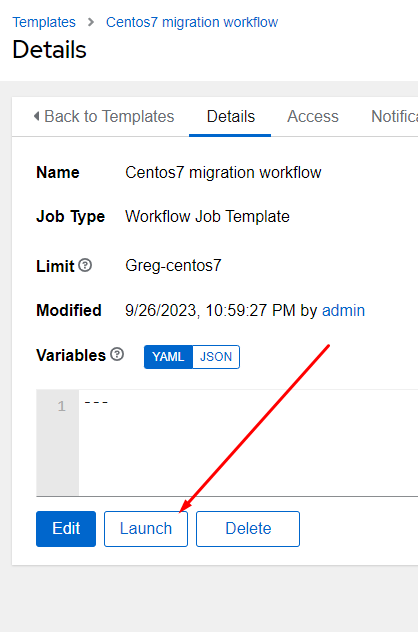The height and width of the screenshot is (632, 418).
Task: Click the Greg-centos7 limit value
Action: tap(173, 266)
